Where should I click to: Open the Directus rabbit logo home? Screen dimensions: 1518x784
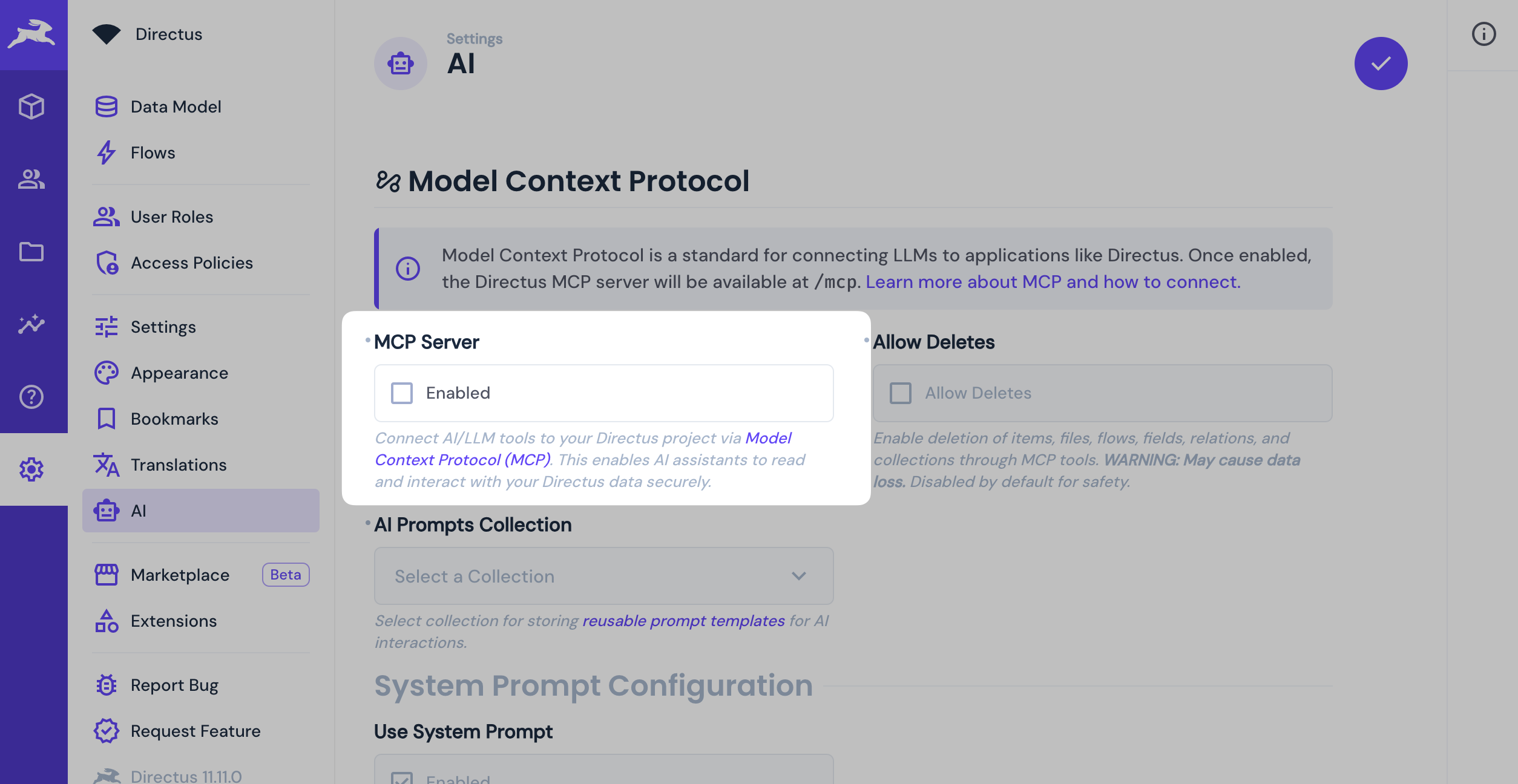tap(33, 34)
